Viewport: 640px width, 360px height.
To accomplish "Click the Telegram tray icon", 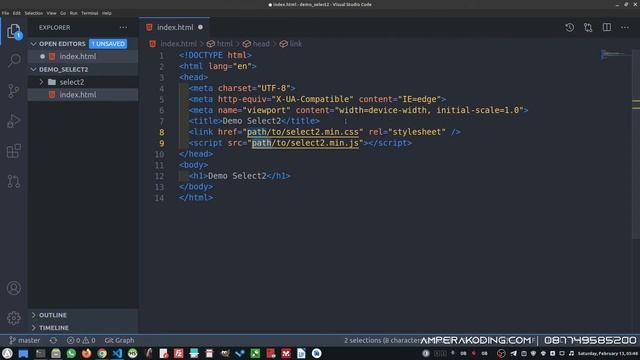I will pos(513,353).
